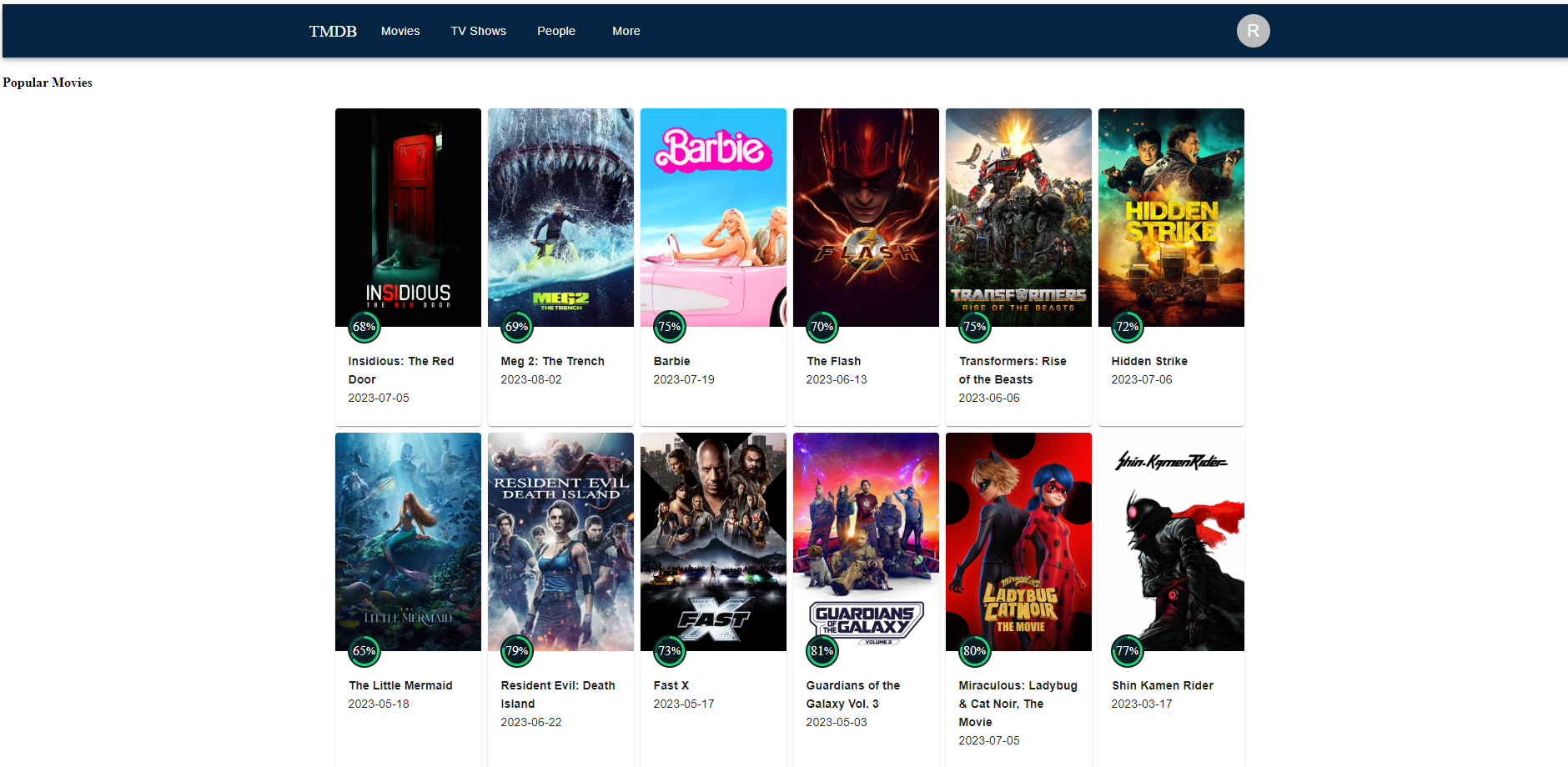Open The Flash movie poster
Viewport: 1568px width, 767px height.
pyautogui.click(x=866, y=218)
